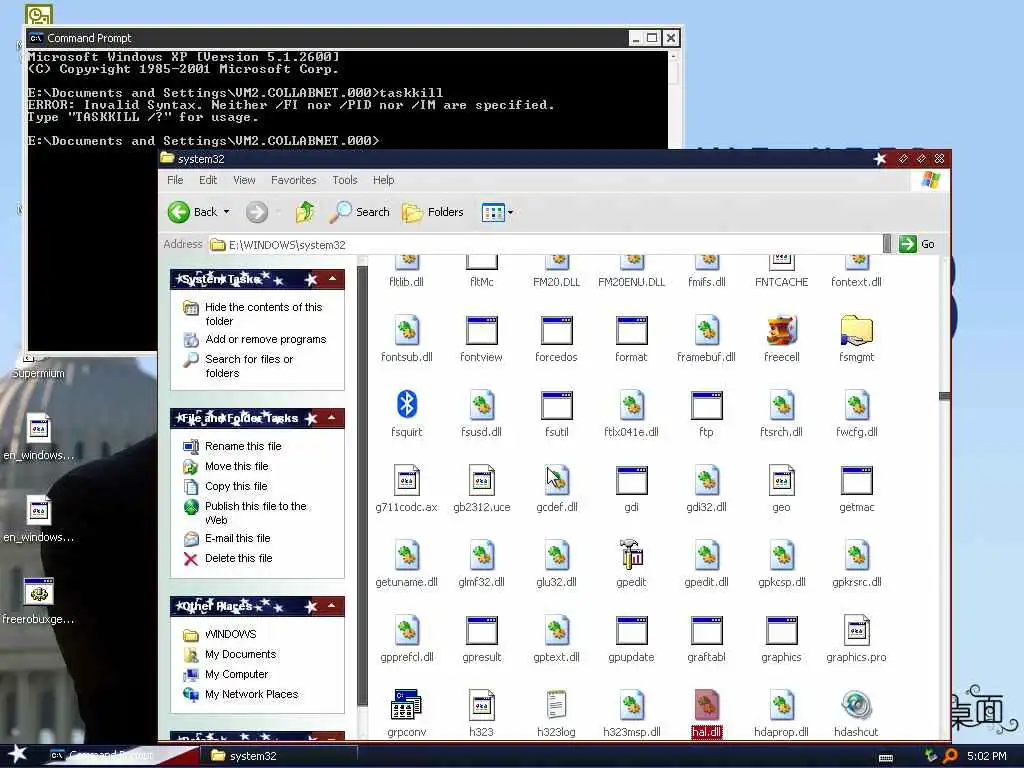Open the address bar dropdown arrow
Screen dimensions: 1024x768
887,244
